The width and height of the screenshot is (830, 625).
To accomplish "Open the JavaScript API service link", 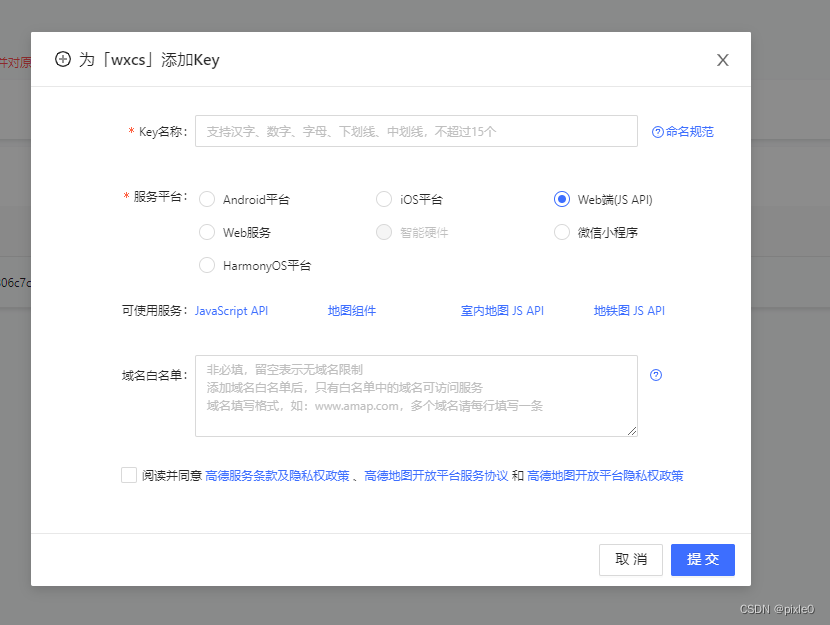I will 231,311.
